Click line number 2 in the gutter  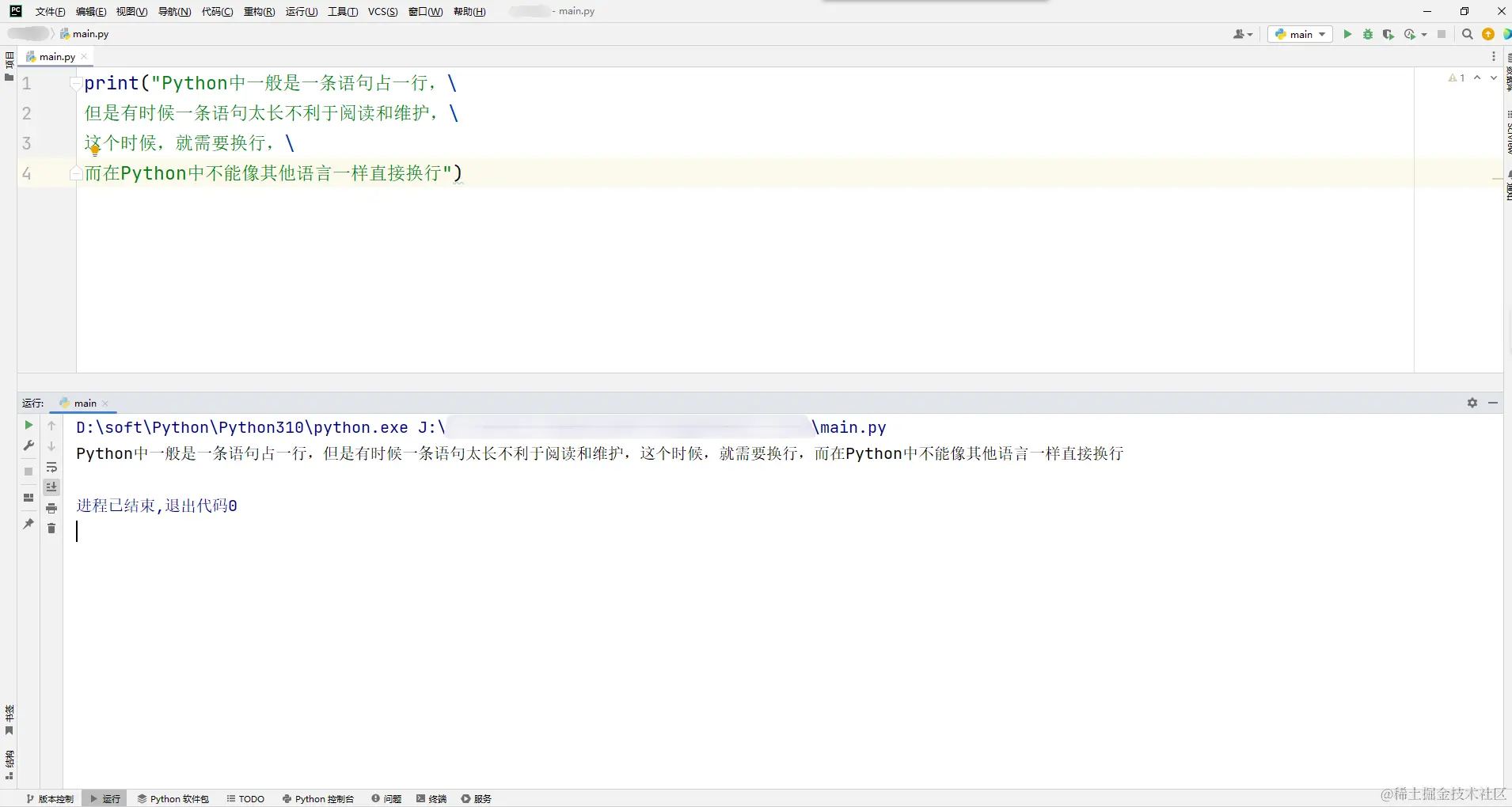click(x=27, y=113)
